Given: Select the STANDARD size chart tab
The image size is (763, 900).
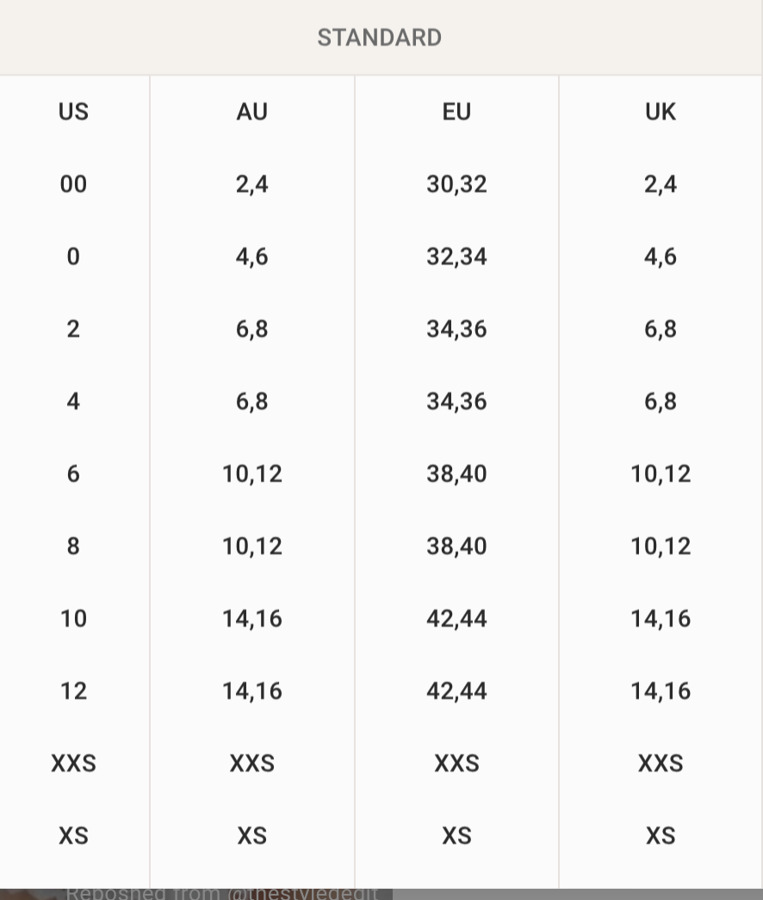Looking at the screenshot, I should click(379, 38).
